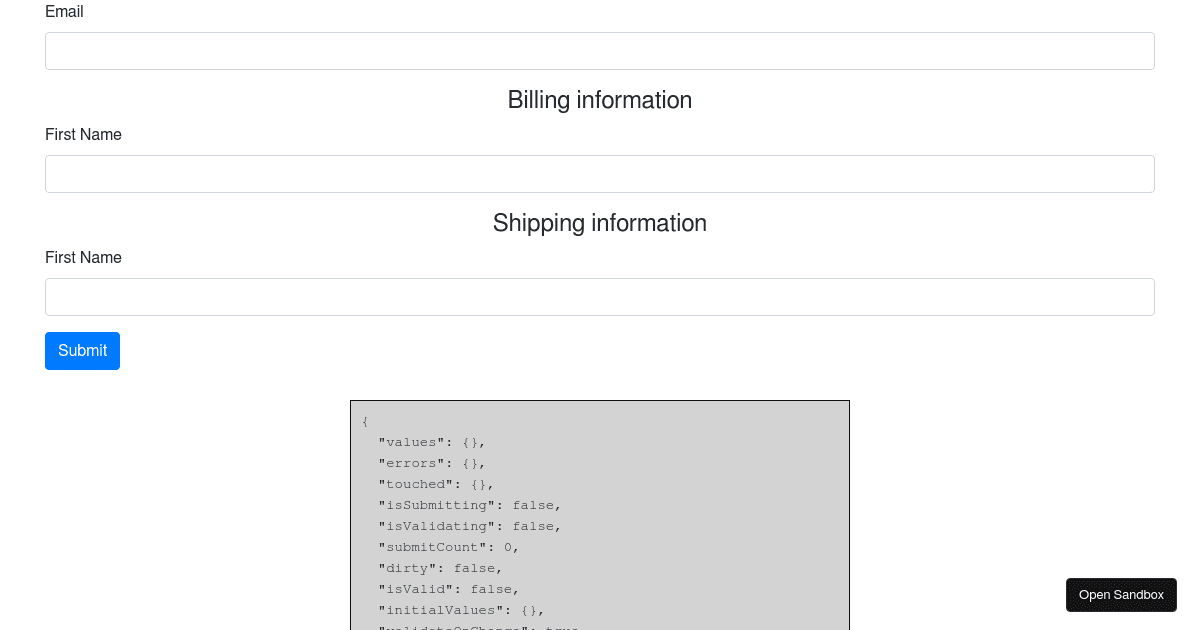Image resolution: width=1200 pixels, height=630 pixels.
Task: Select the "isValidating": false line
Action: [x=470, y=527]
